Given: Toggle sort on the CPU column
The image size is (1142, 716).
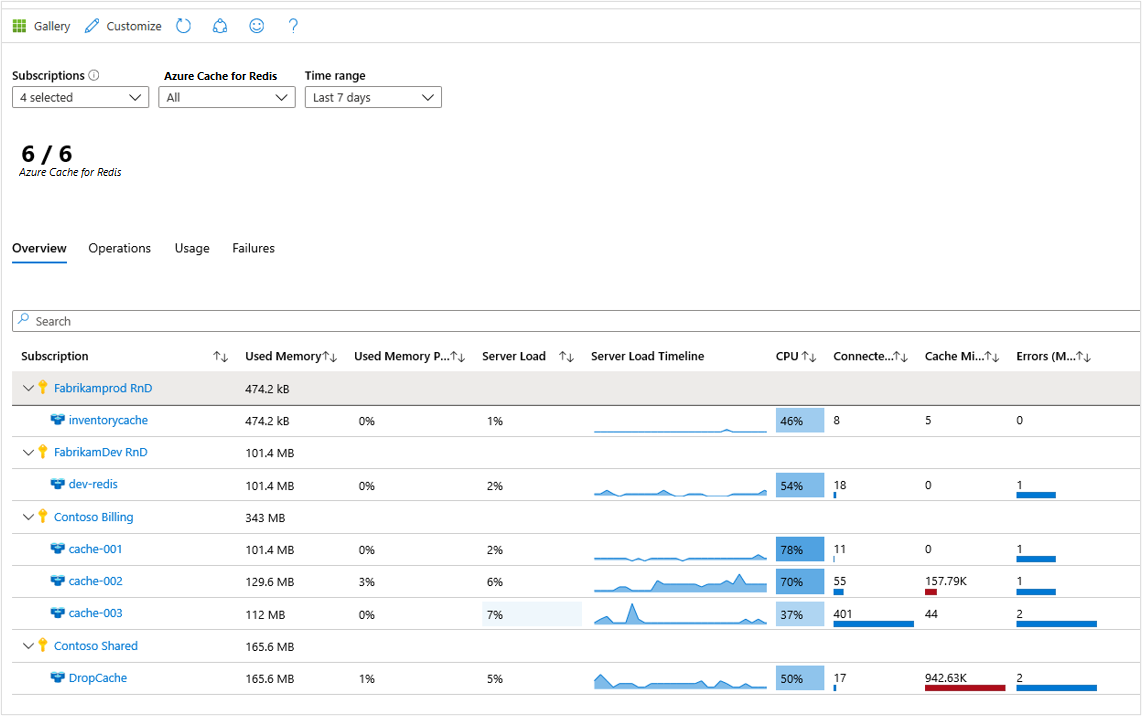Looking at the screenshot, I should click(x=809, y=356).
